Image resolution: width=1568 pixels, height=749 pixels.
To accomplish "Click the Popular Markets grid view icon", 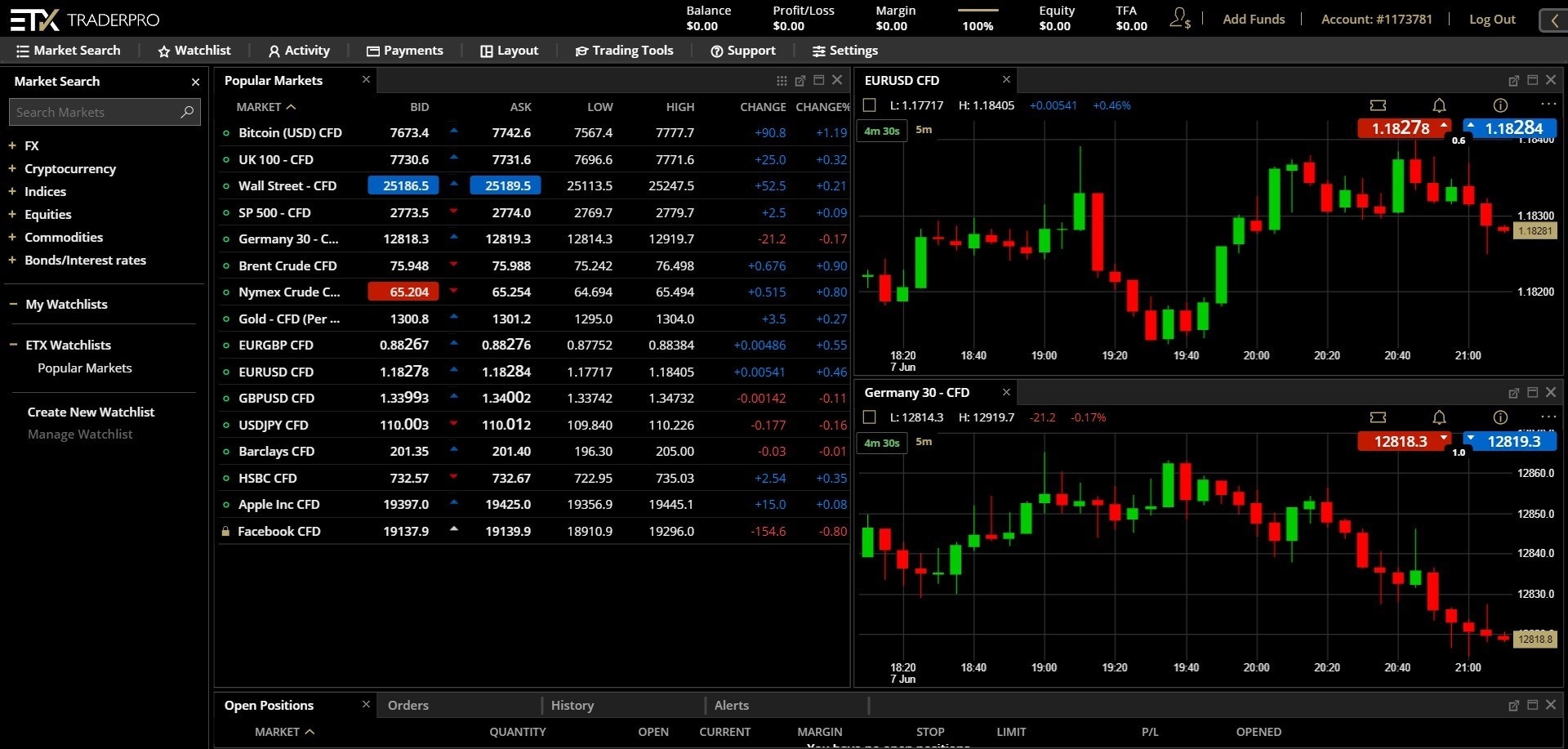I will 782,81.
